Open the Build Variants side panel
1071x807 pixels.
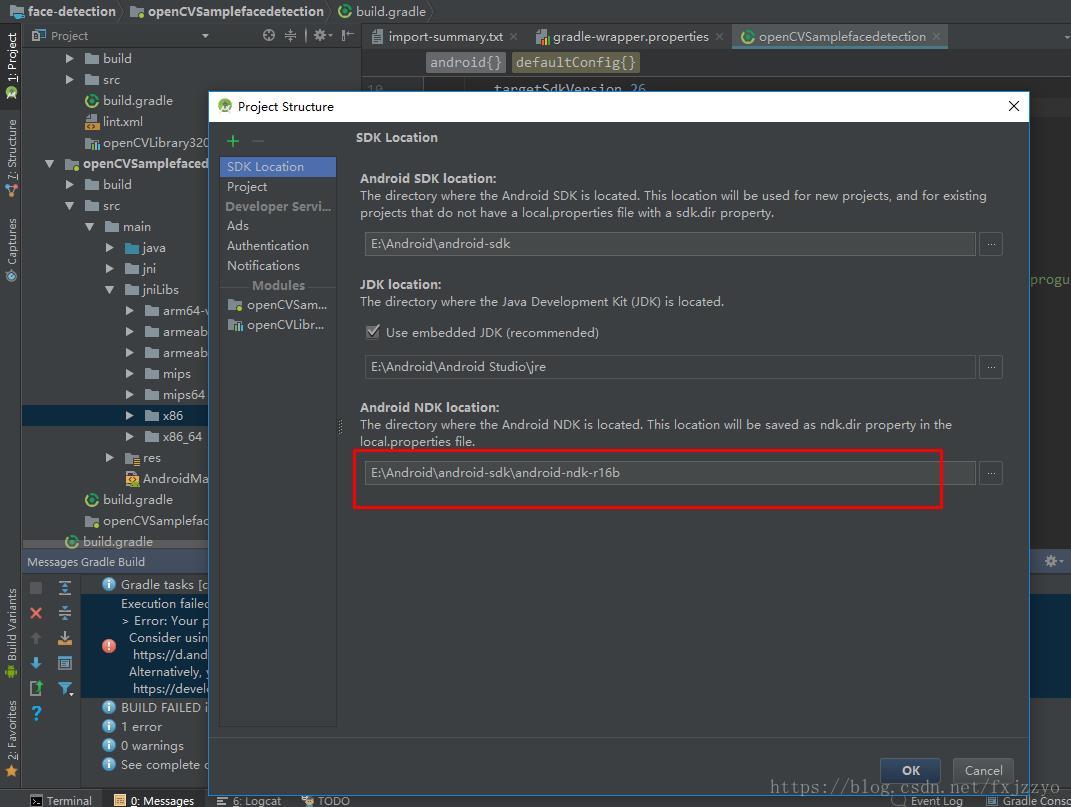pos(11,633)
